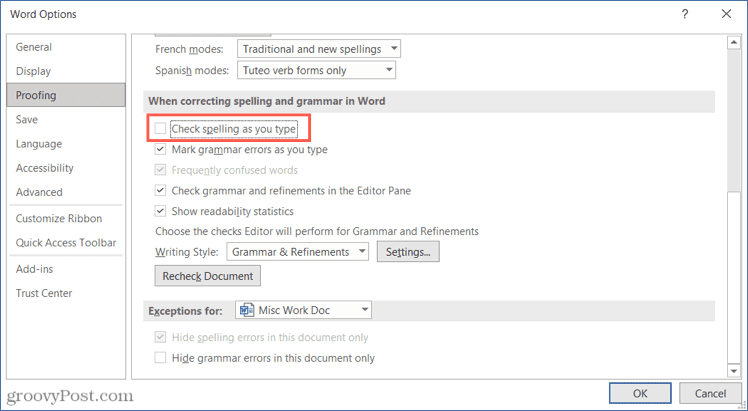Uncheck grammar and refinements in Editor Pane
The image size is (748, 411).
[x=160, y=190]
